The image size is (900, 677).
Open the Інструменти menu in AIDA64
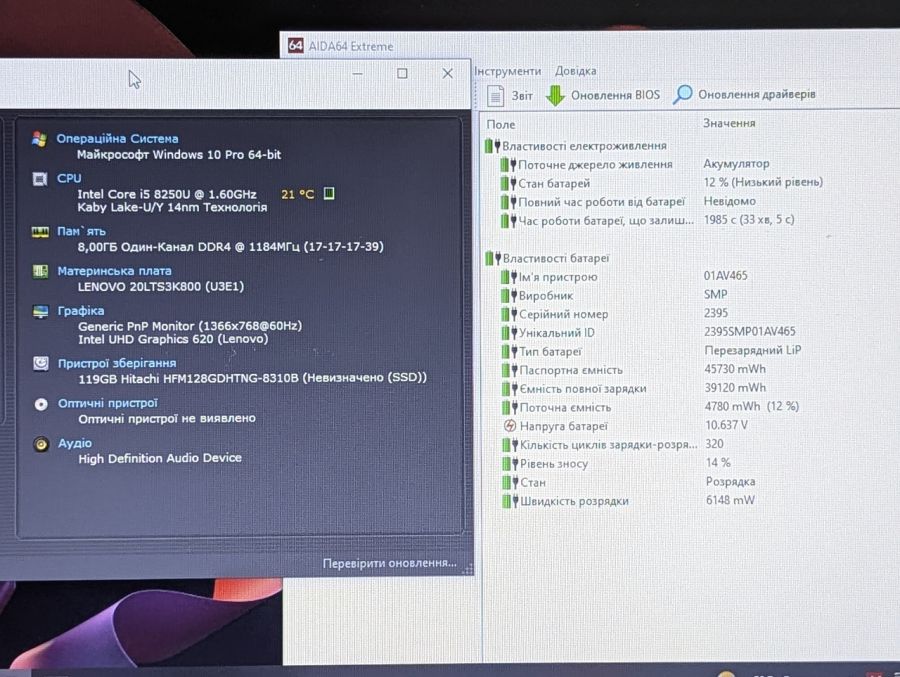(507, 71)
